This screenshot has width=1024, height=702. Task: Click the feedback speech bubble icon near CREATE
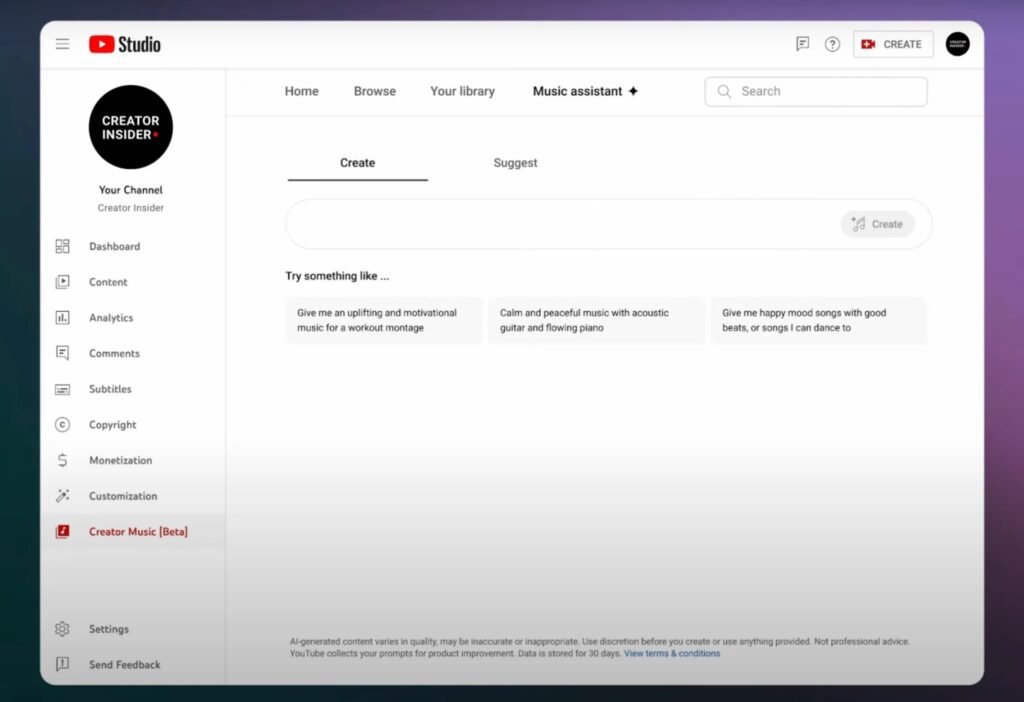point(801,44)
